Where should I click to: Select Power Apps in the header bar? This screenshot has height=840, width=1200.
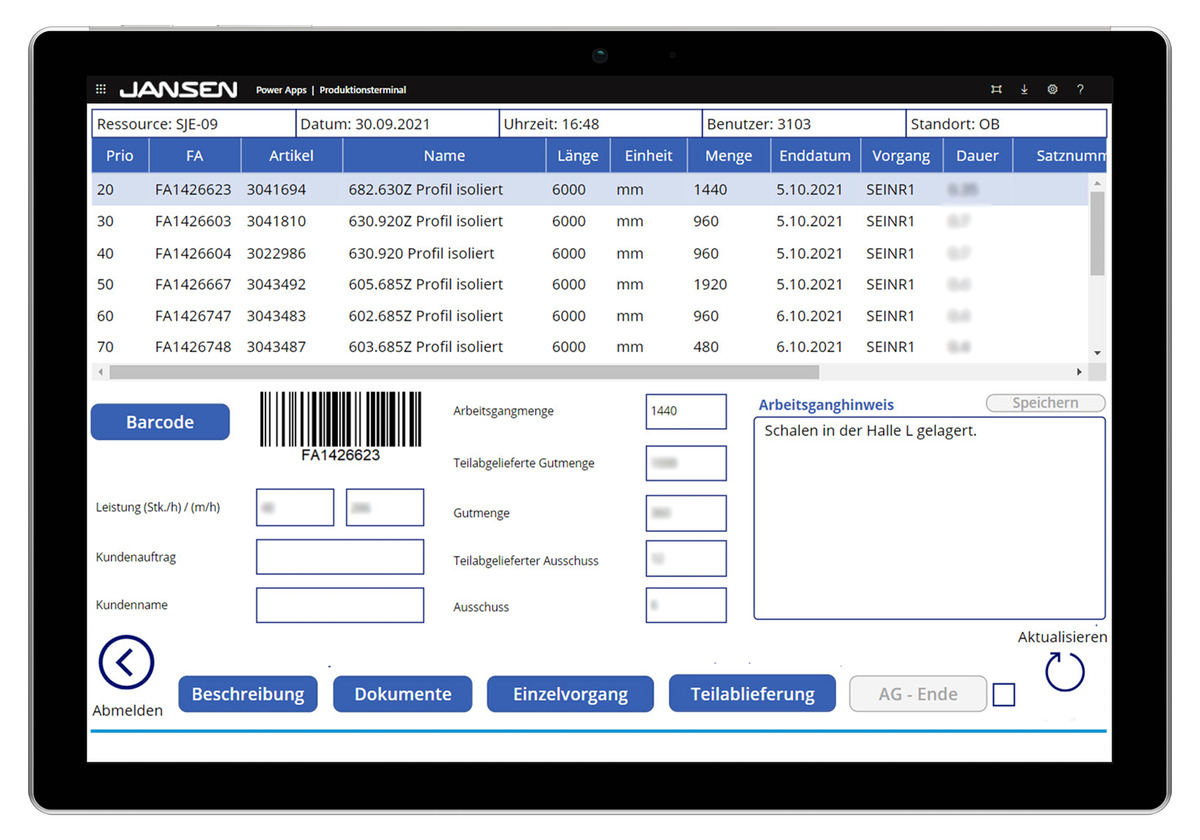click(x=280, y=89)
